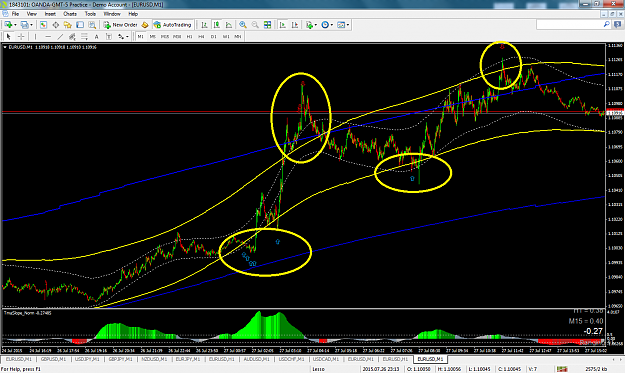Expand the profiles dropdown arrow
The width and height of the screenshot is (625, 373).
pos(31,25)
